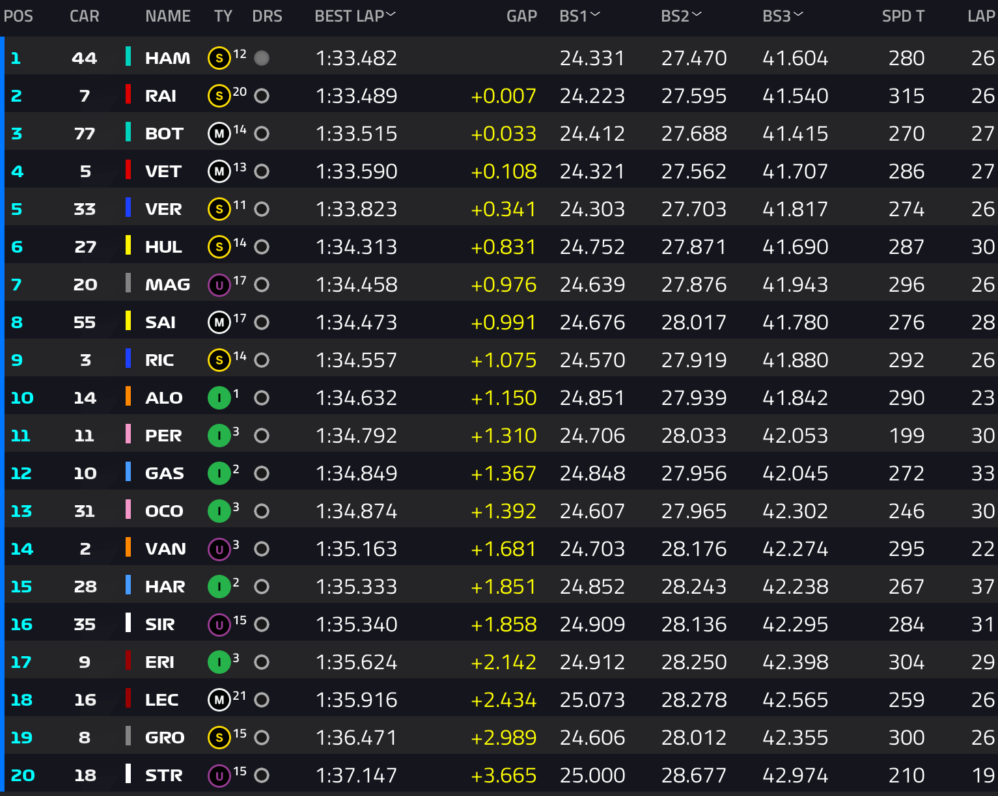
Task: Select PER's best lap time 1:34.792
Action: pyautogui.click(x=356, y=436)
